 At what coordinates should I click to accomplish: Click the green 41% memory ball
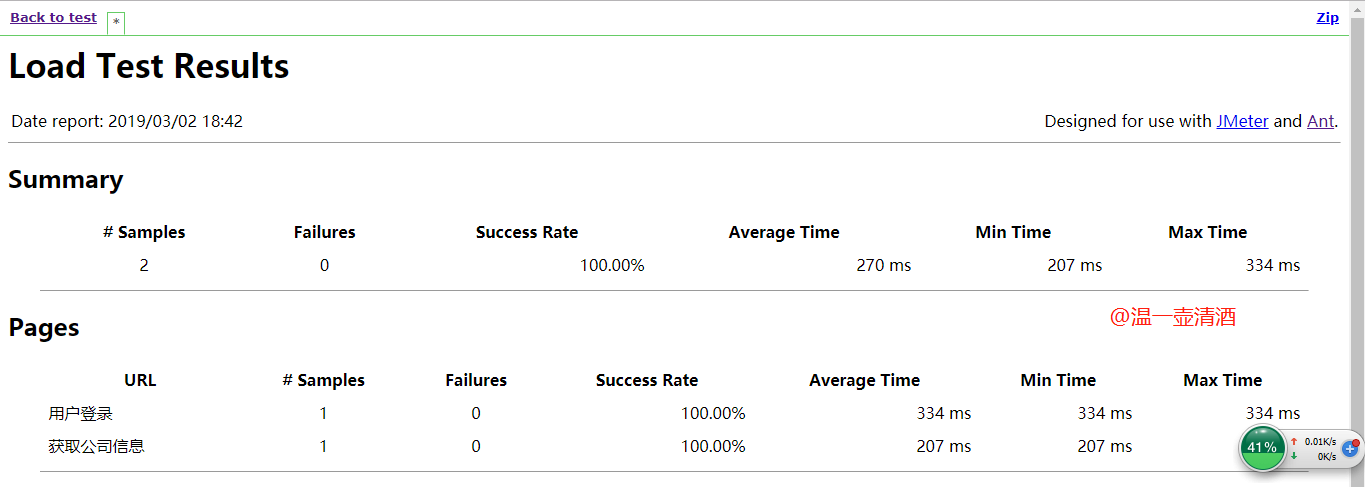(x=1262, y=447)
